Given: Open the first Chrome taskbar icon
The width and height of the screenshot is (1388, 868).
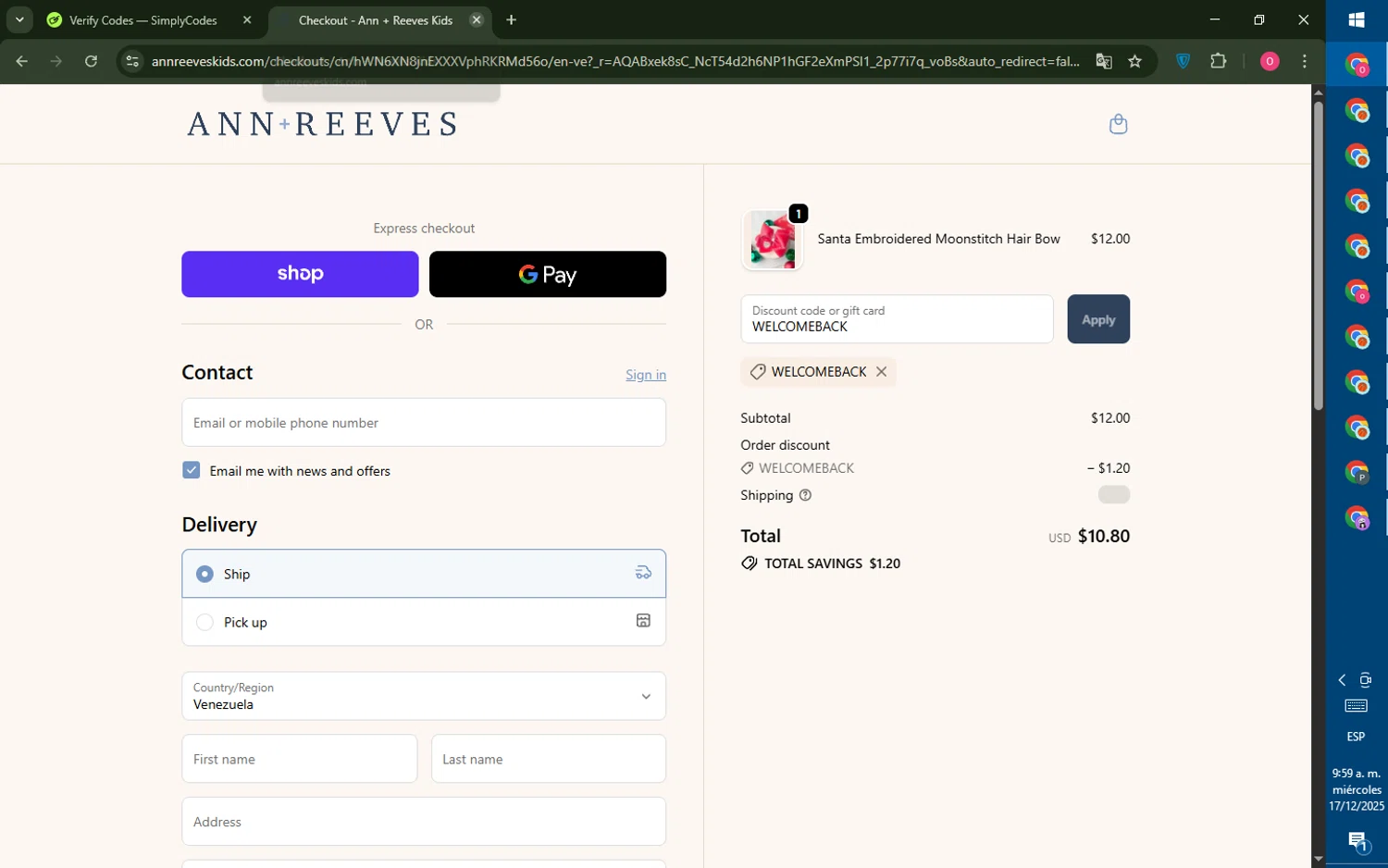Looking at the screenshot, I should click(x=1357, y=65).
